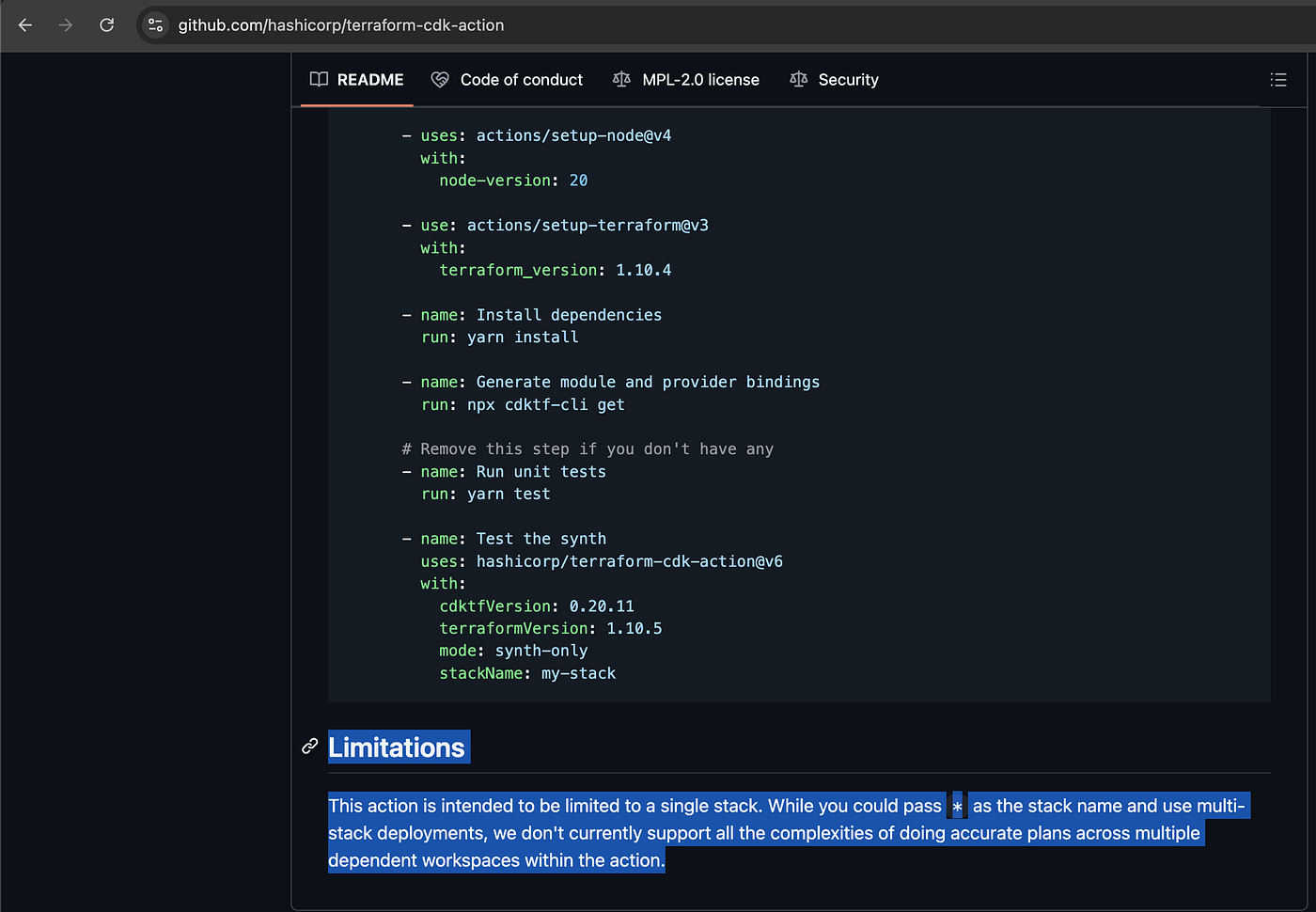
Task: Click 'Generate module and provider bindings' line
Action: click(x=611, y=382)
